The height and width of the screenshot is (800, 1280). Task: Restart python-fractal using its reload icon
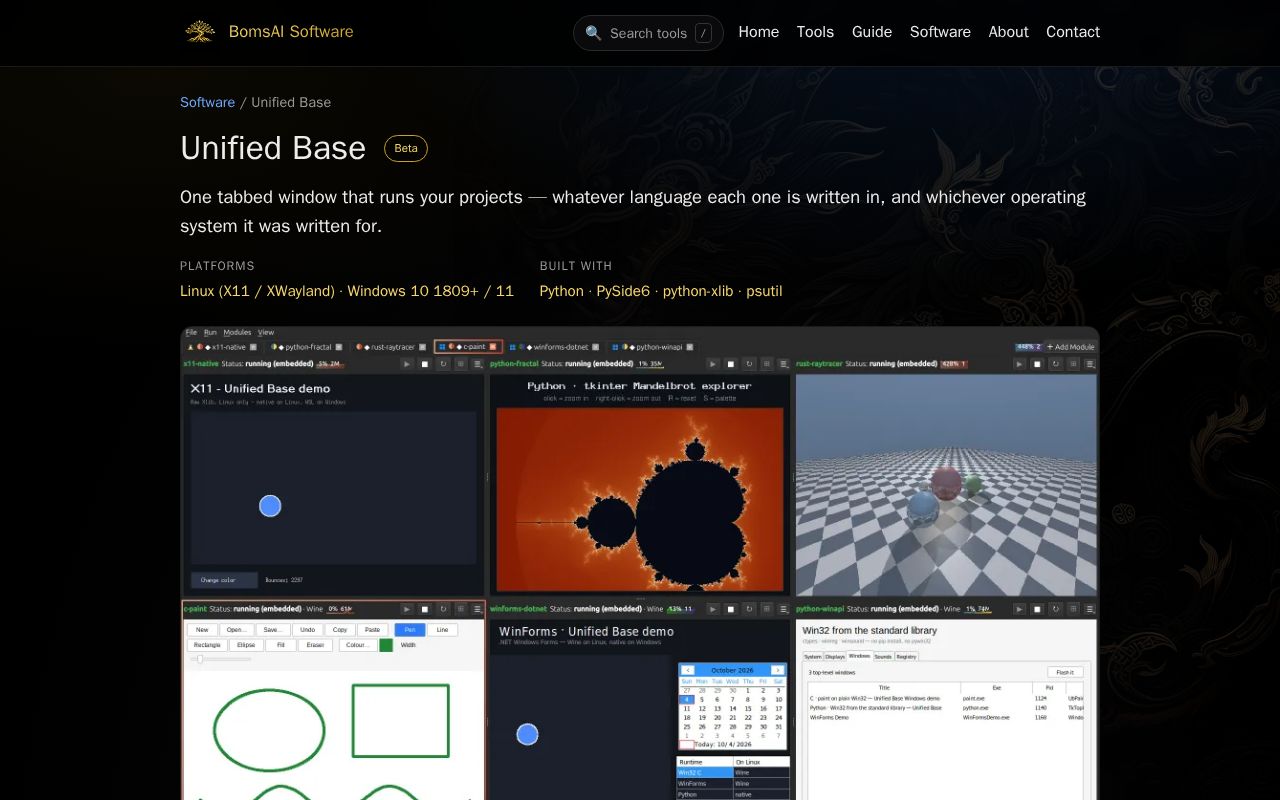pos(749,364)
